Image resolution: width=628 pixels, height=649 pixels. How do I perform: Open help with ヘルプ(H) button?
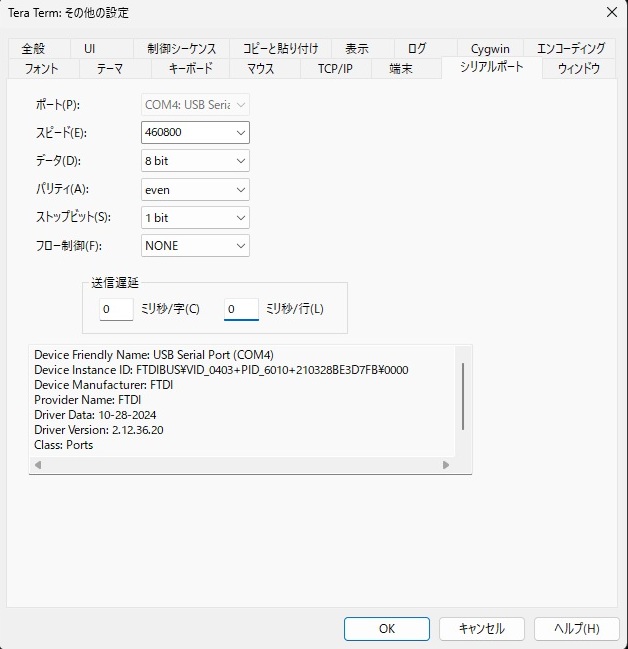tap(577, 628)
